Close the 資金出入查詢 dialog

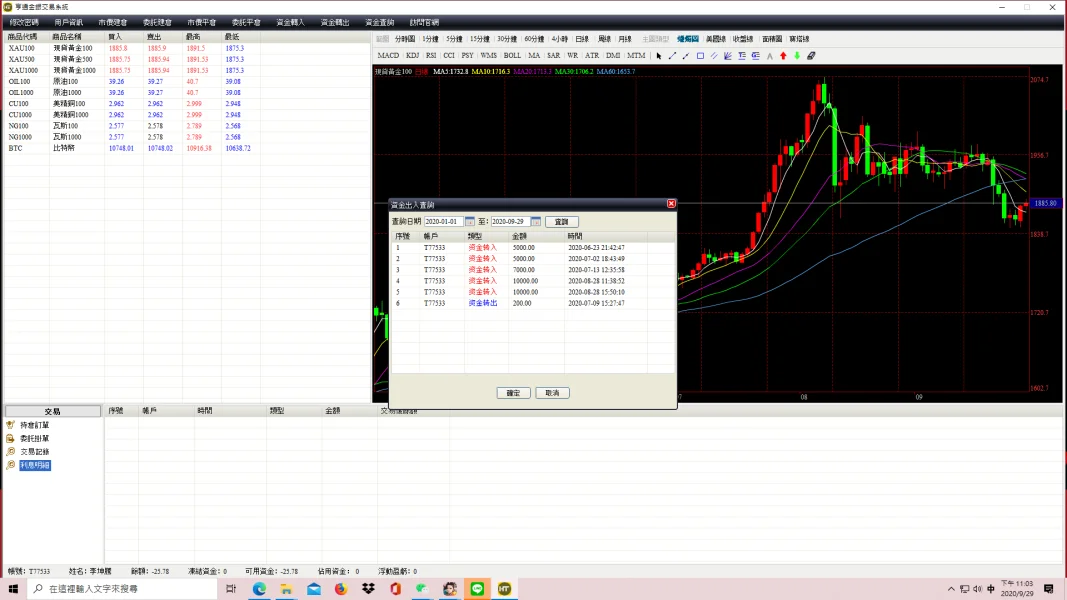pos(671,203)
